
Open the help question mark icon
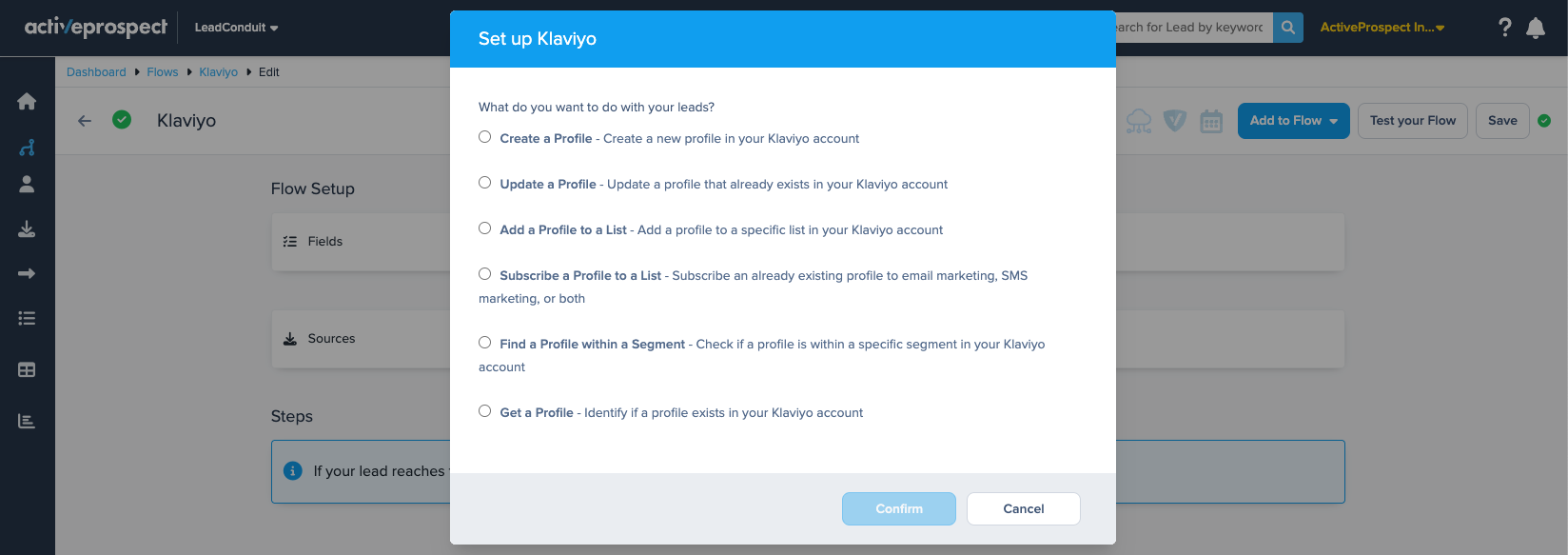pos(1504,28)
